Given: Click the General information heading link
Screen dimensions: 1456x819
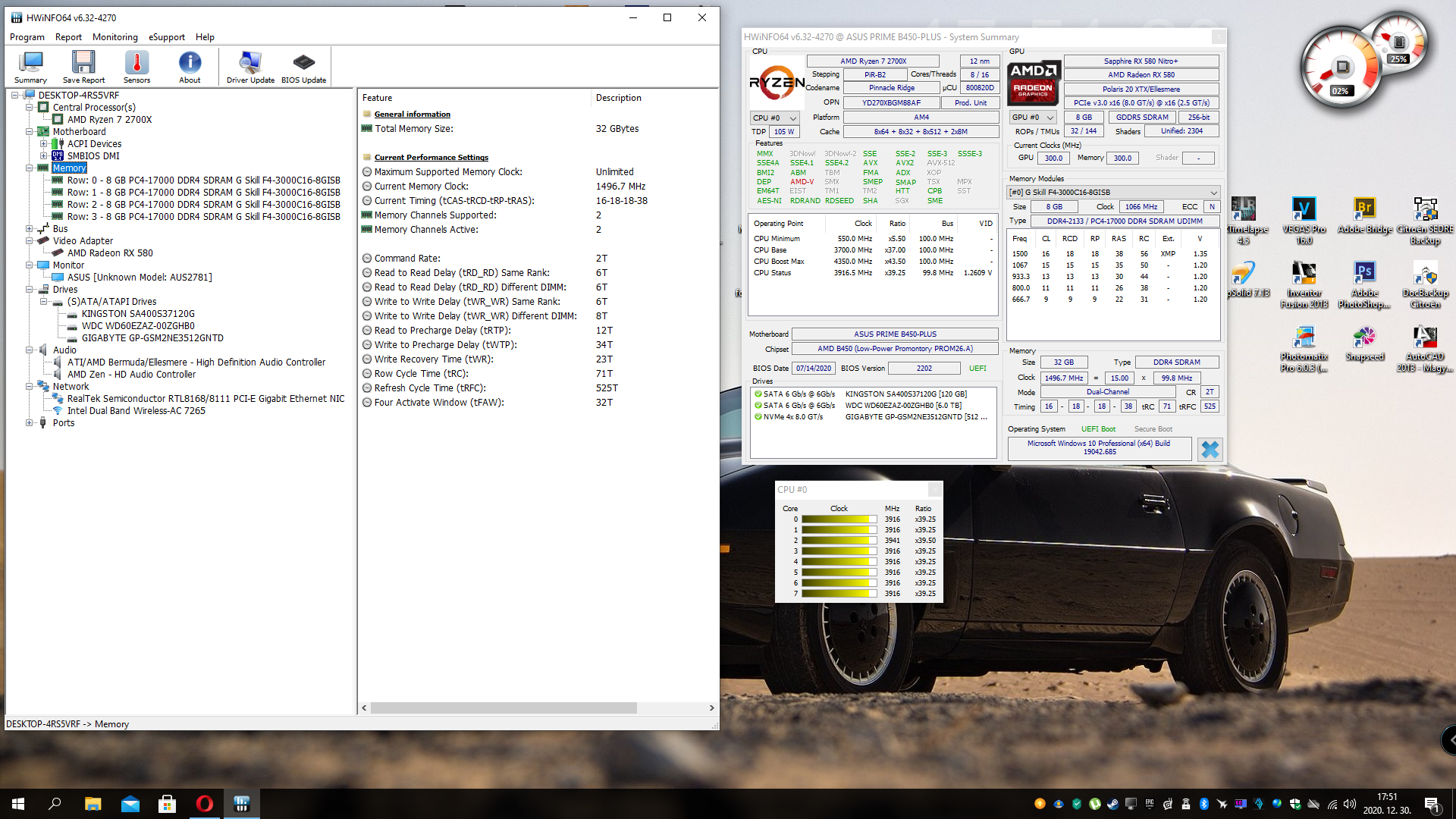Looking at the screenshot, I should pos(412,115).
